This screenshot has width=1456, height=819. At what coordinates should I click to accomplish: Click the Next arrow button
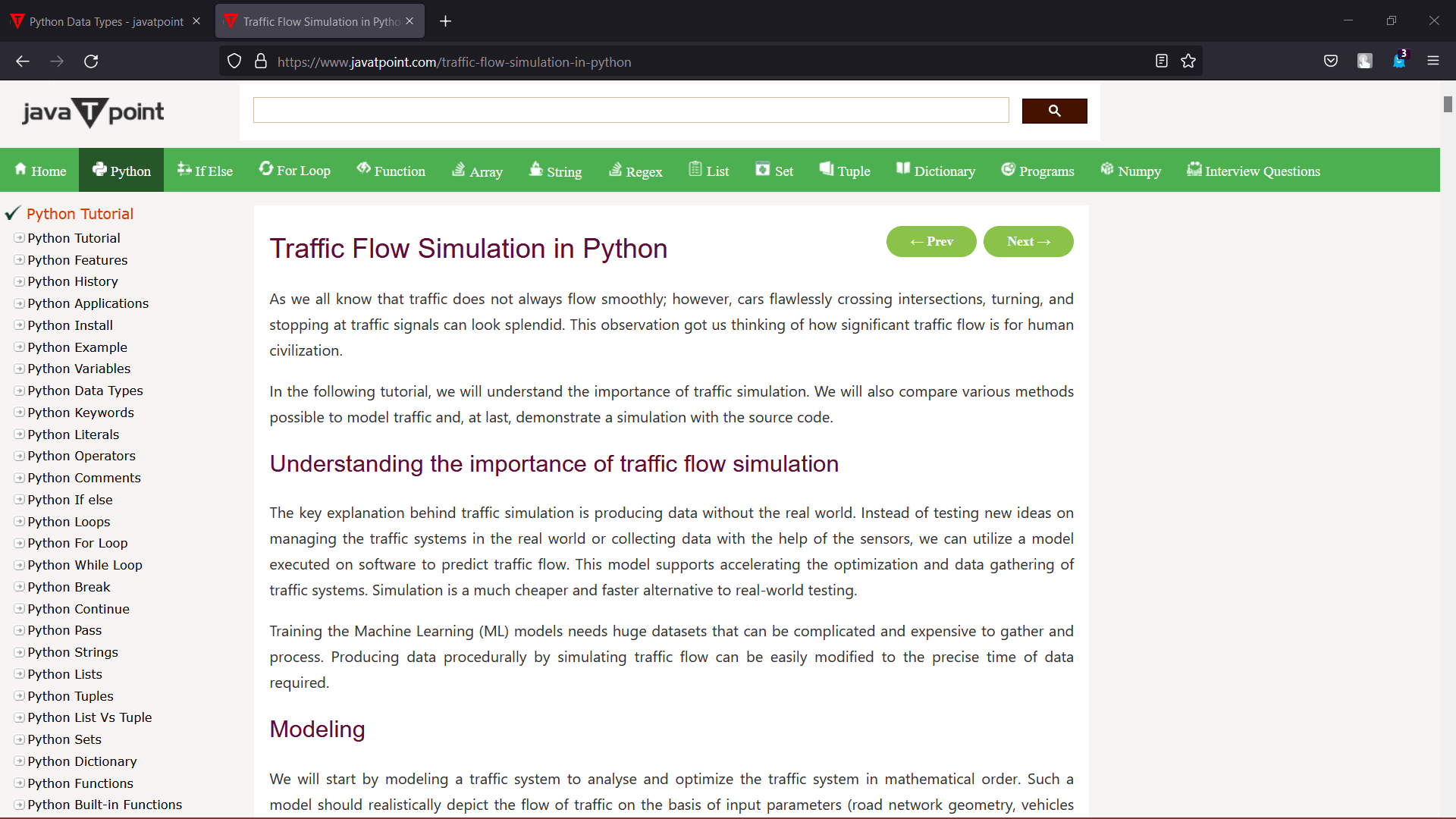(1028, 241)
